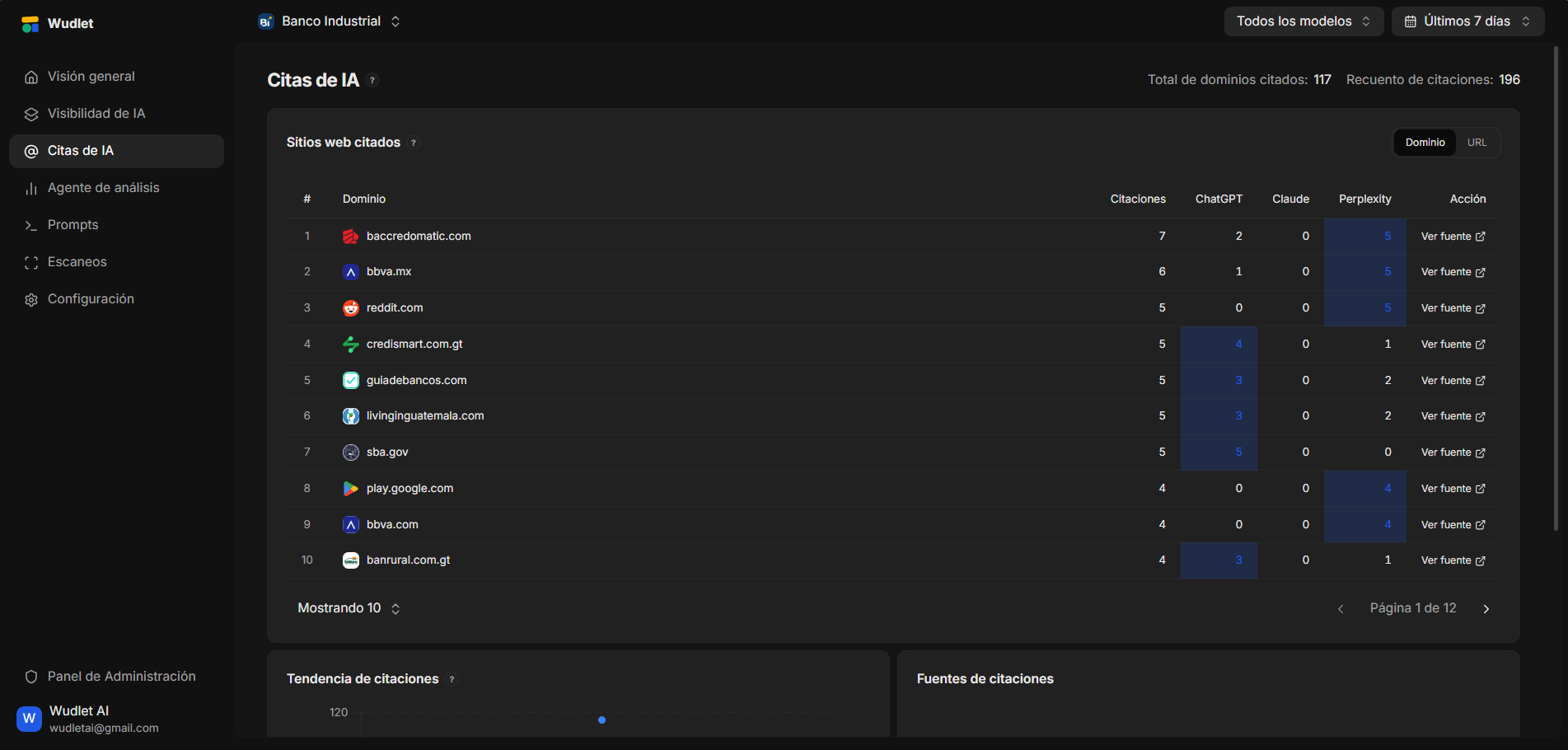1568x750 pixels.
Task: Select the banrural.com.gt domain name
Action: 408,560
